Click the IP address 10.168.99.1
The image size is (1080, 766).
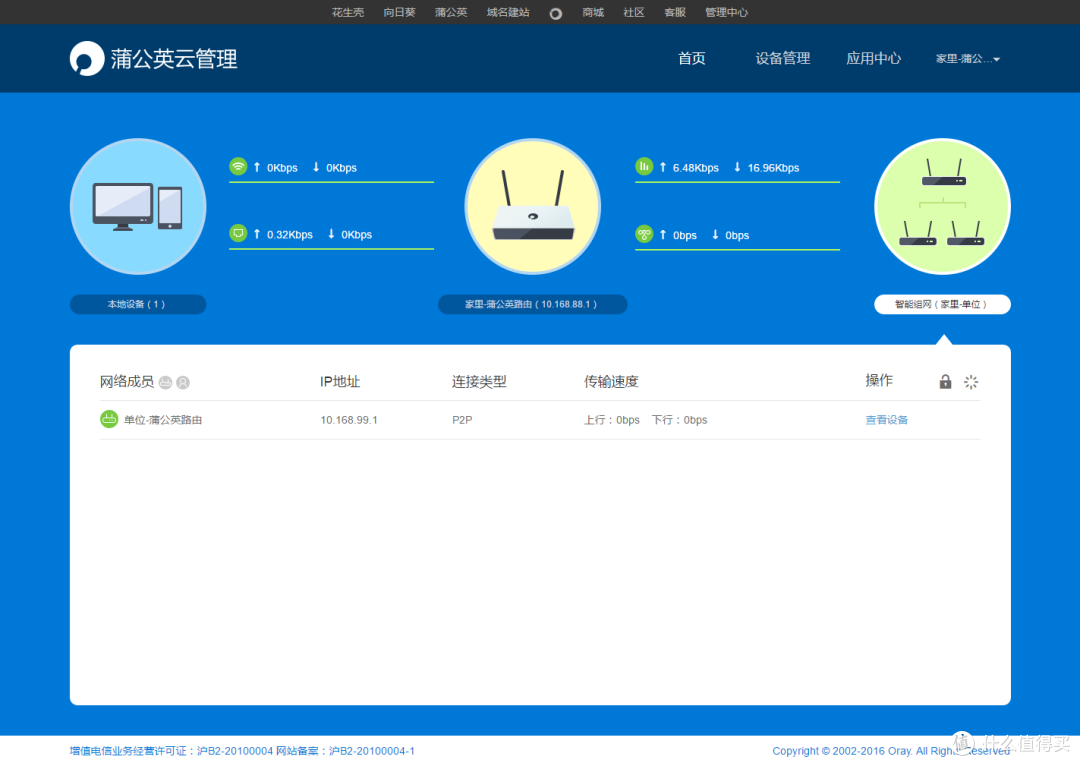[x=349, y=420]
